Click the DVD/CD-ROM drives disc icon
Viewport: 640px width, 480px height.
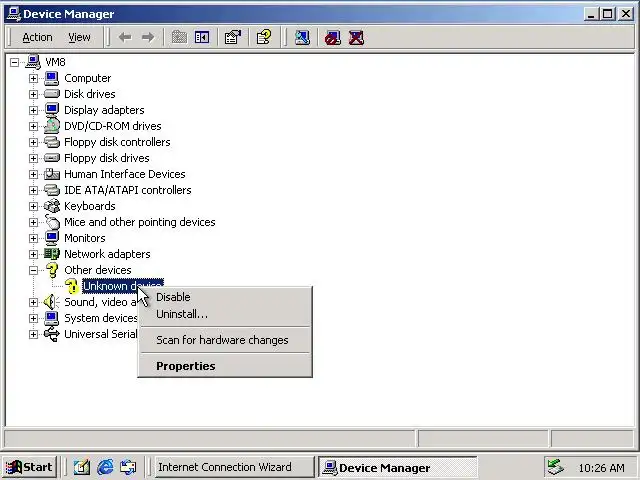pyautogui.click(x=52, y=126)
